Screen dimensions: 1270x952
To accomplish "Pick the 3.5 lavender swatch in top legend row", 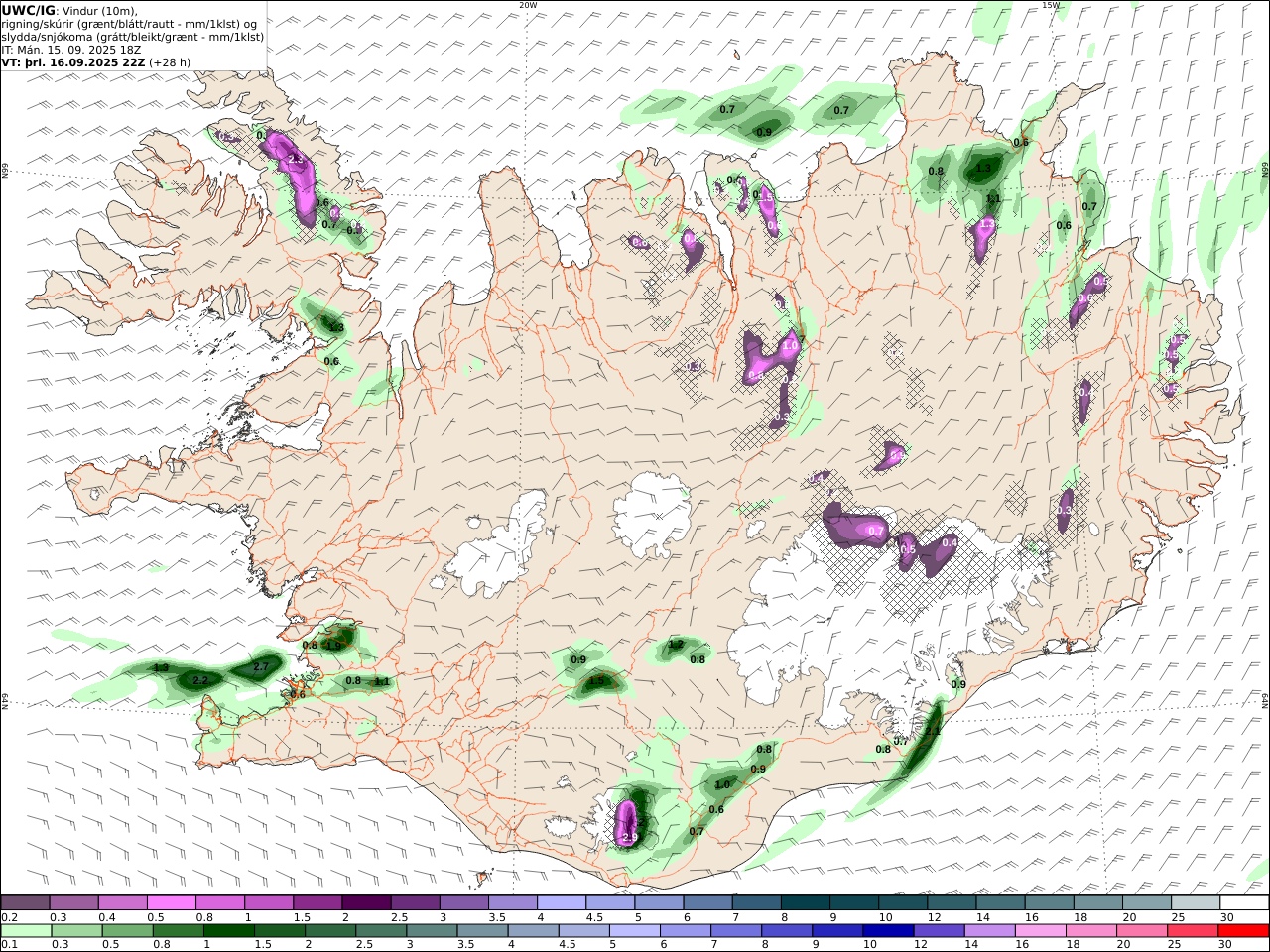I will pos(512,902).
